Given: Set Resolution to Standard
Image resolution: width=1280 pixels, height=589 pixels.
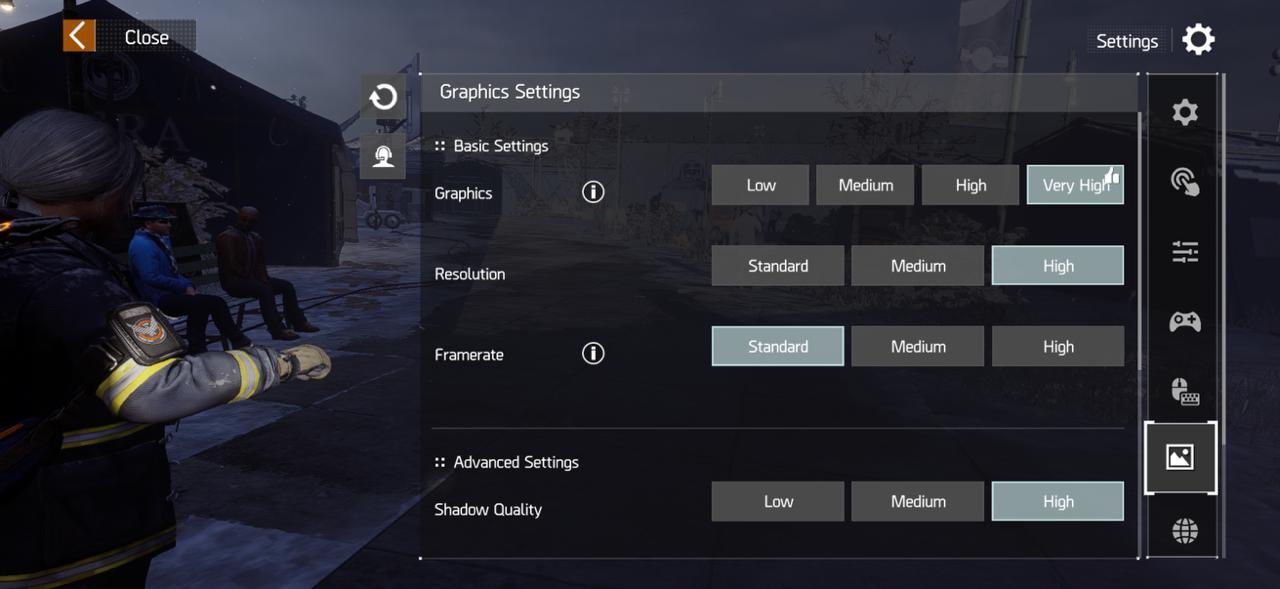Looking at the screenshot, I should (777, 265).
